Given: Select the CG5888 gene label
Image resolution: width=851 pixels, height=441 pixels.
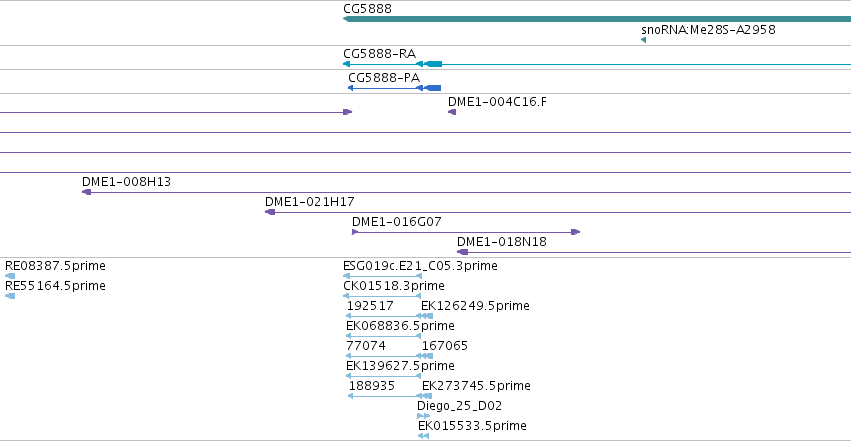Looking at the screenshot, I should coord(367,9).
